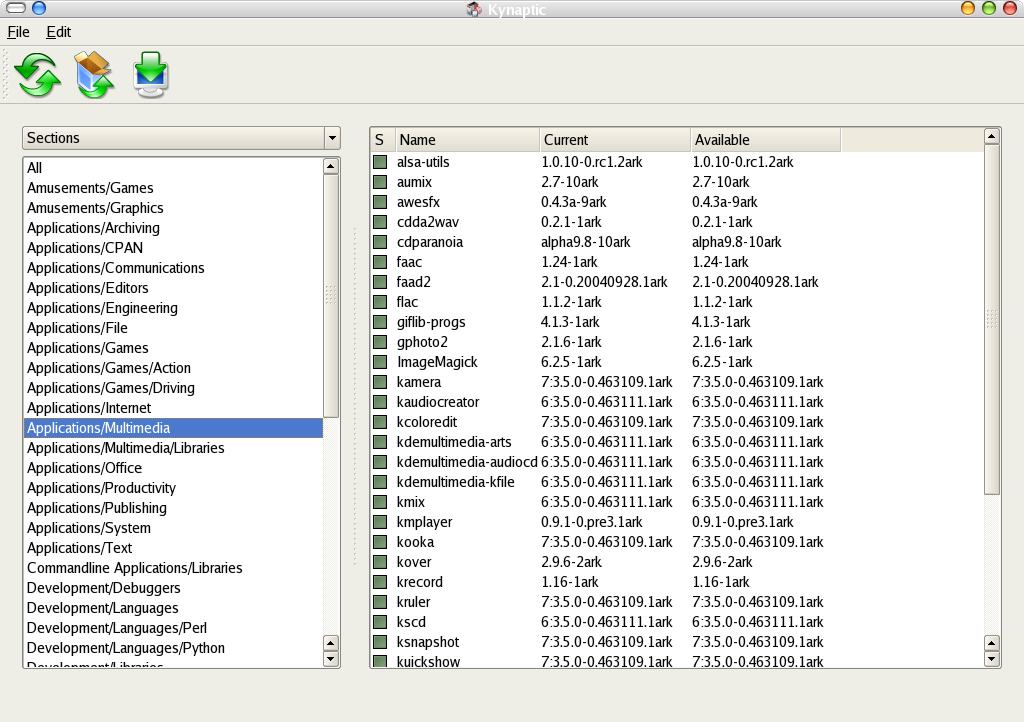Select Amusements/Games section

pyautogui.click(x=173, y=188)
